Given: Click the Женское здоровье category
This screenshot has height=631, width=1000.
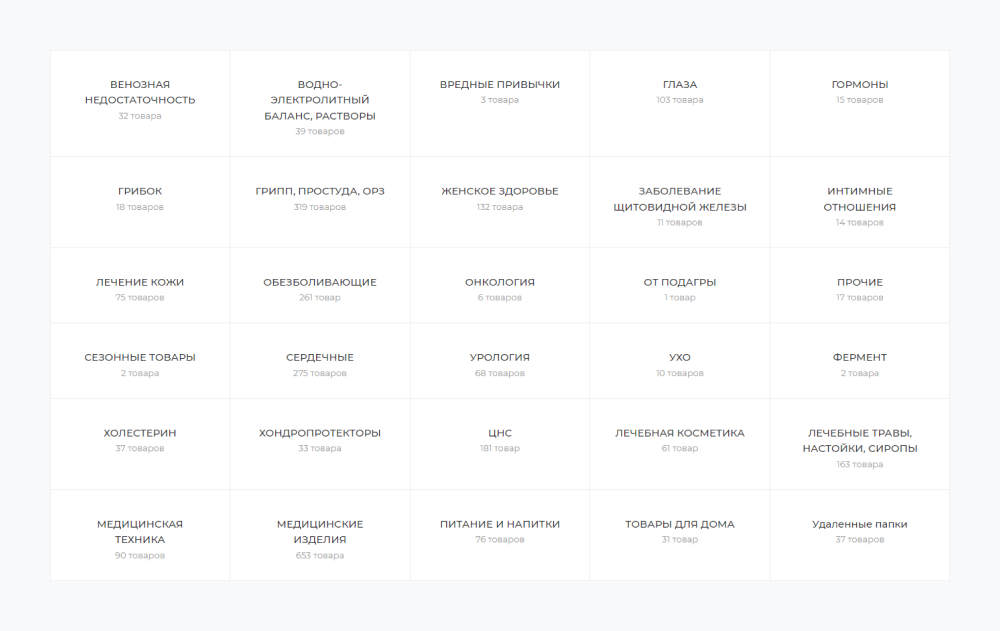Looking at the screenshot, I should [500, 191].
